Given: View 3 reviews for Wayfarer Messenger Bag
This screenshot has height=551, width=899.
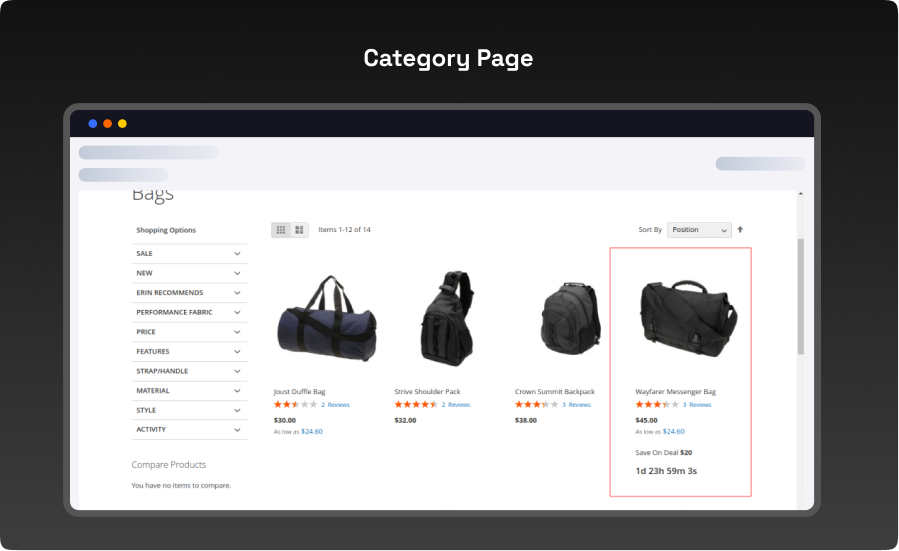Looking at the screenshot, I should click(697, 405).
